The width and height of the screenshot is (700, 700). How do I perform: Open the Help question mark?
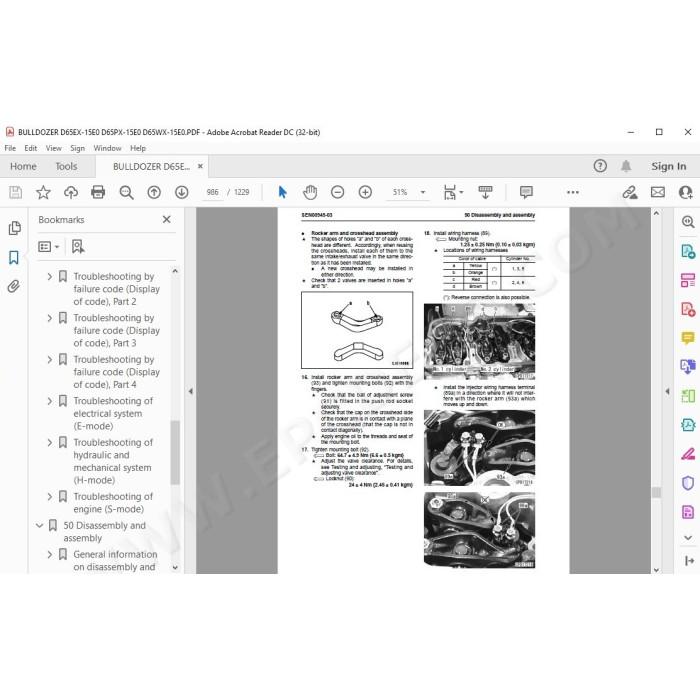pos(600,166)
